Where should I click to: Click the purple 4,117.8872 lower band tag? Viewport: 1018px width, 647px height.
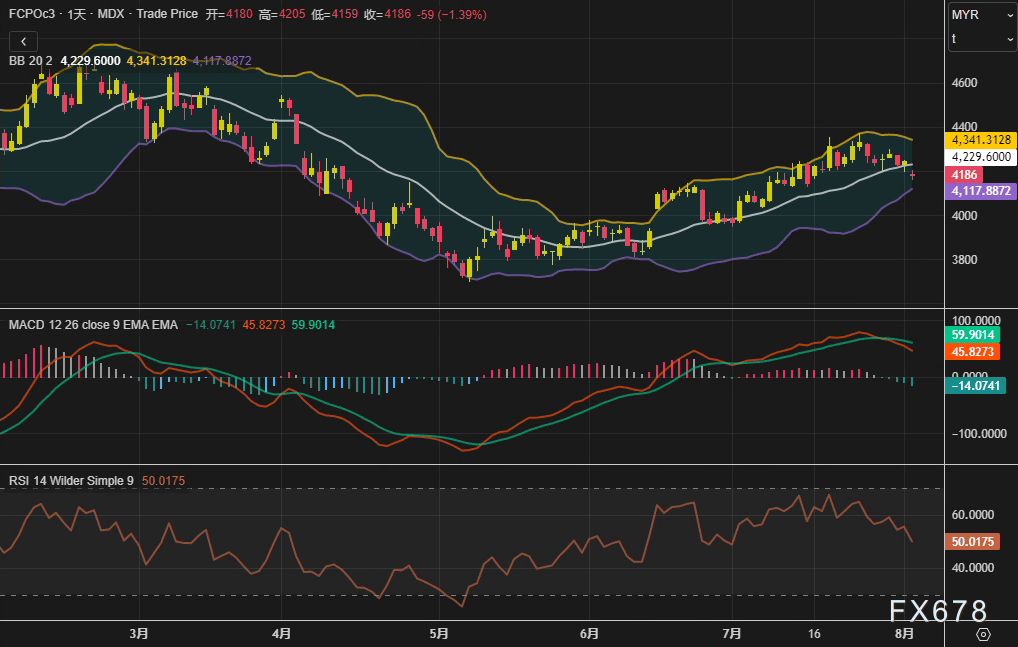pyautogui.click(x=981, y=191)
